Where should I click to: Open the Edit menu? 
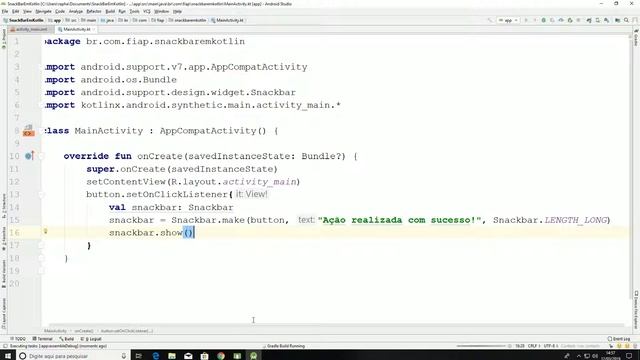(x=16, y=11)
